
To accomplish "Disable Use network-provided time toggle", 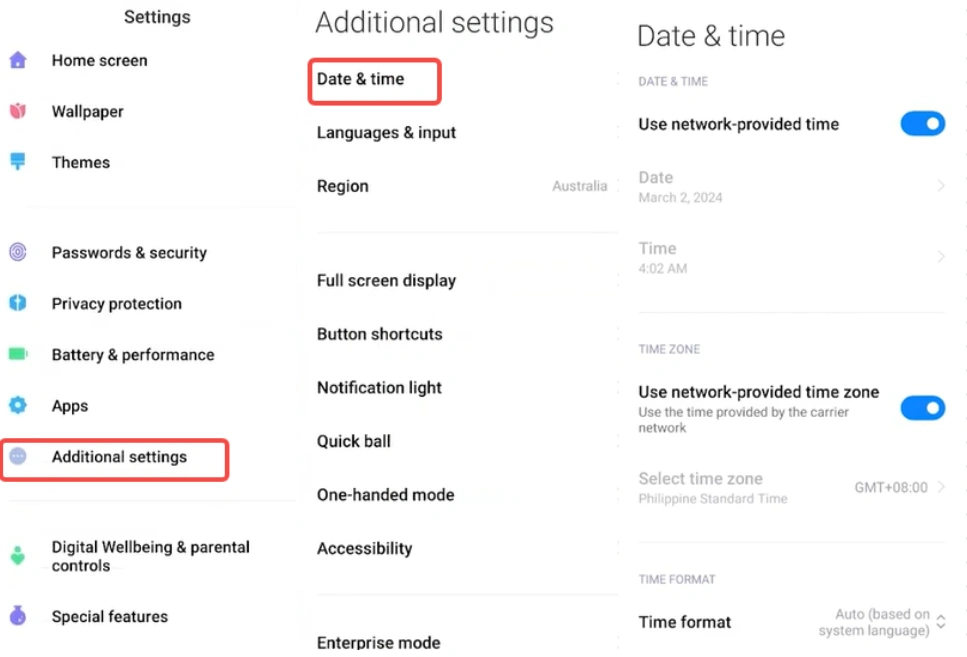I will 922,124.
